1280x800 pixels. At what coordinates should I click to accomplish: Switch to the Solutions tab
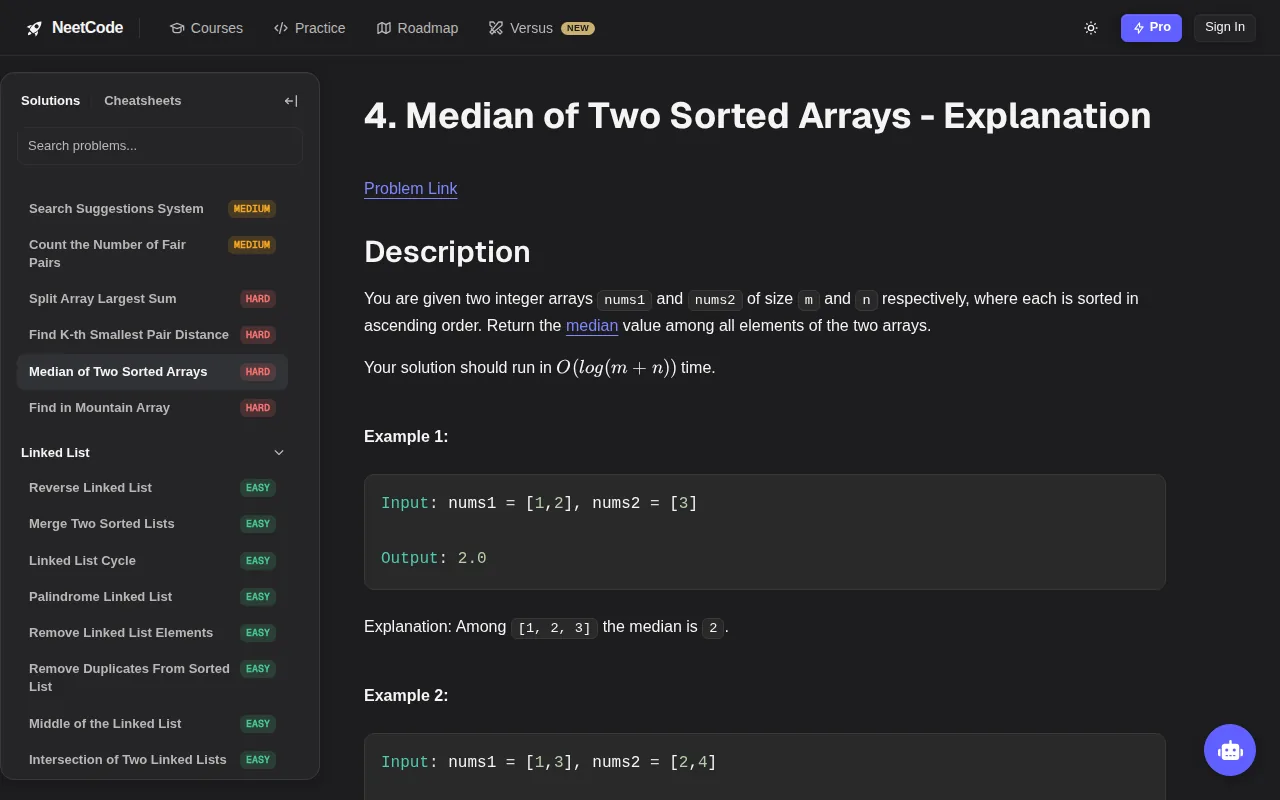tap(50, 101)
